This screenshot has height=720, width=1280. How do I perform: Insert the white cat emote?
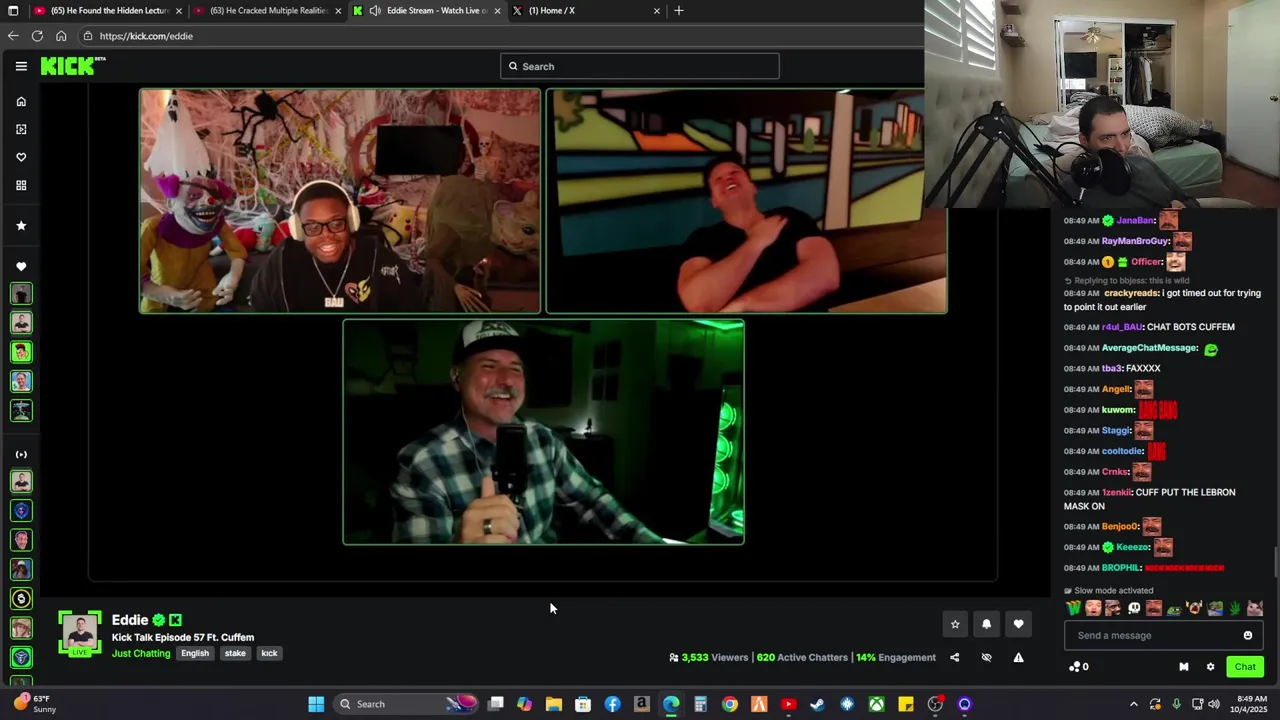pyautogui.click(x=1255, y=608)
